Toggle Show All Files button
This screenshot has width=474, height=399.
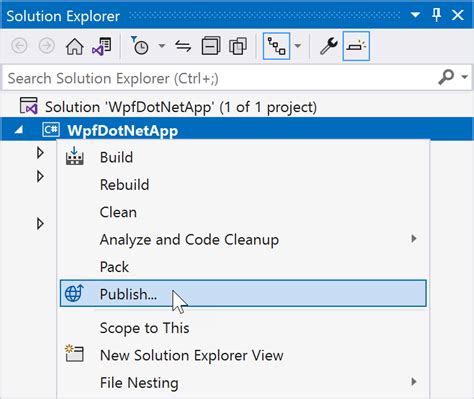coord(238,46)
